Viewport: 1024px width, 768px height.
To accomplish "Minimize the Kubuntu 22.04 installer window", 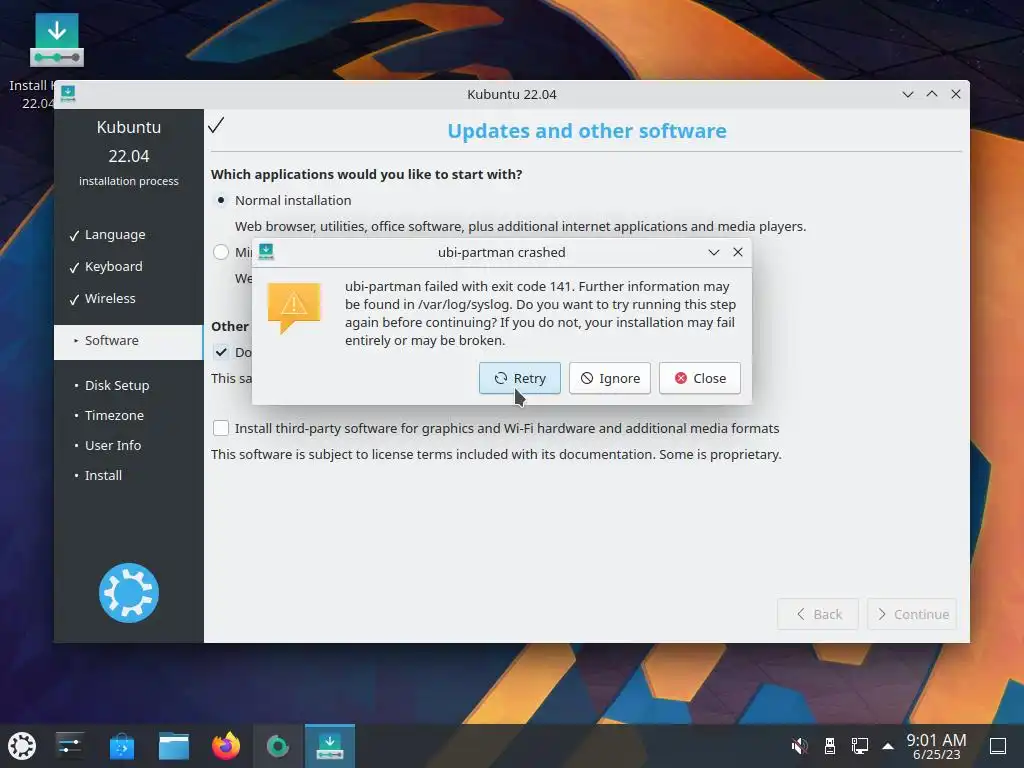I will (908, 94).
